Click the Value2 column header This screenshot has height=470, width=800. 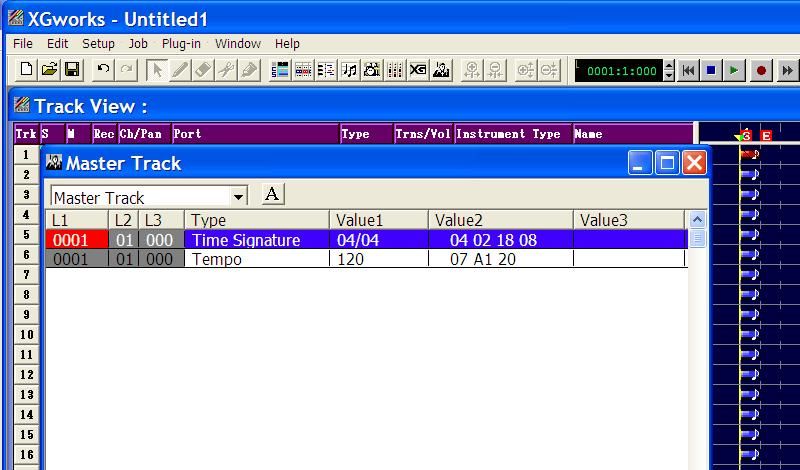coord(501,220)
